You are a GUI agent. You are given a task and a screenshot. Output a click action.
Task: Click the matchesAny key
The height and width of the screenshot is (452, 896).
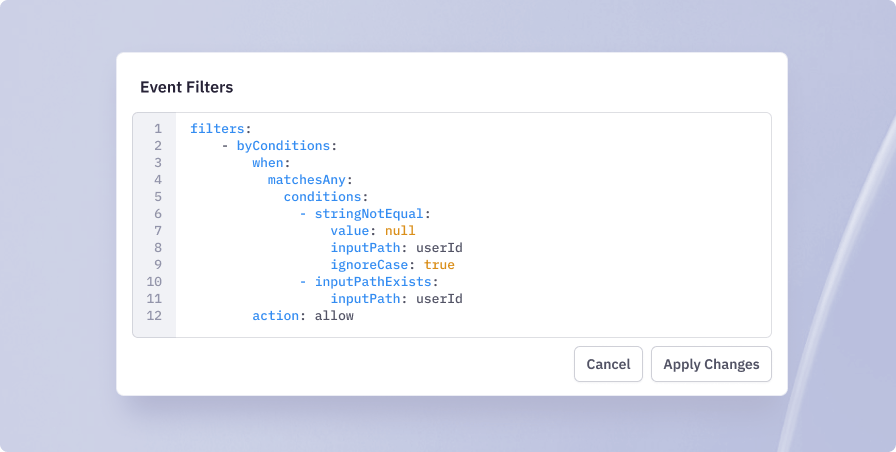click(x=307, y=180)
